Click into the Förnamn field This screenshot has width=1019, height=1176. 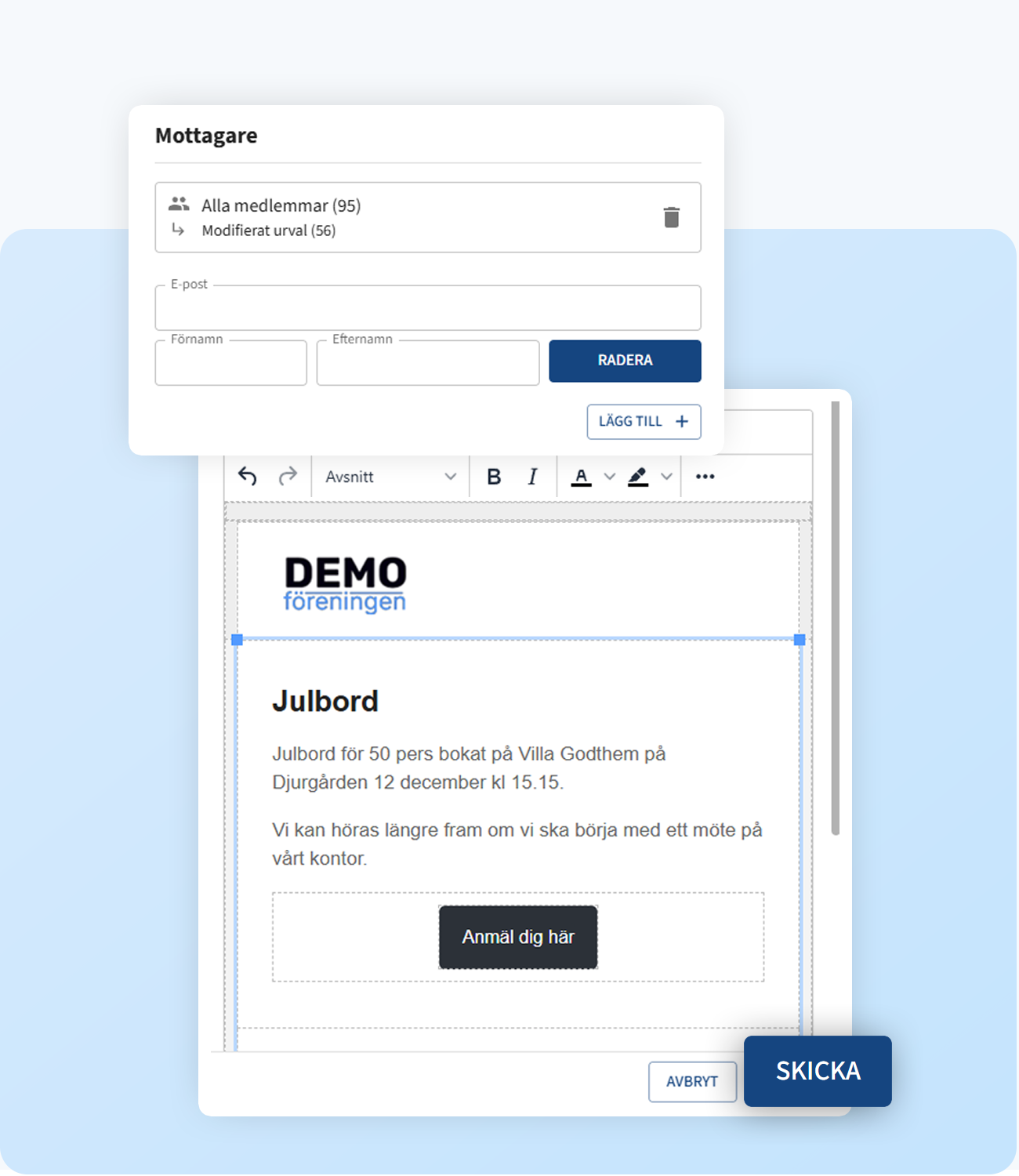[230, 363]
